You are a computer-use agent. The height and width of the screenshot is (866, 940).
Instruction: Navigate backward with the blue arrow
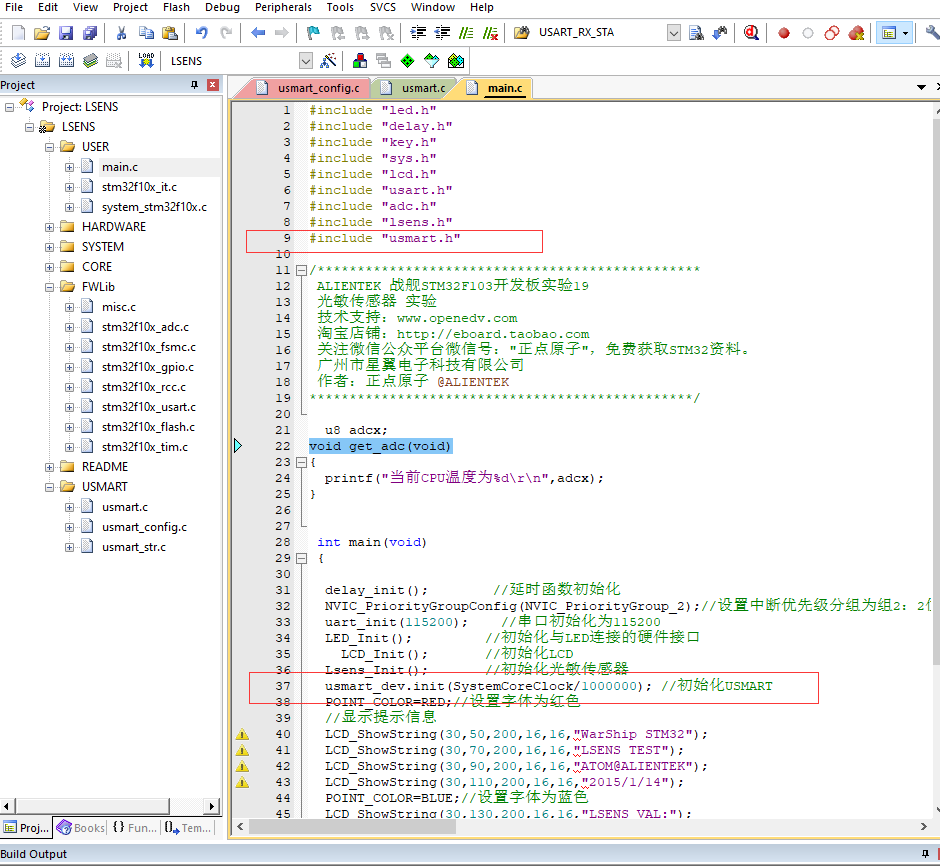pos(258,33)
